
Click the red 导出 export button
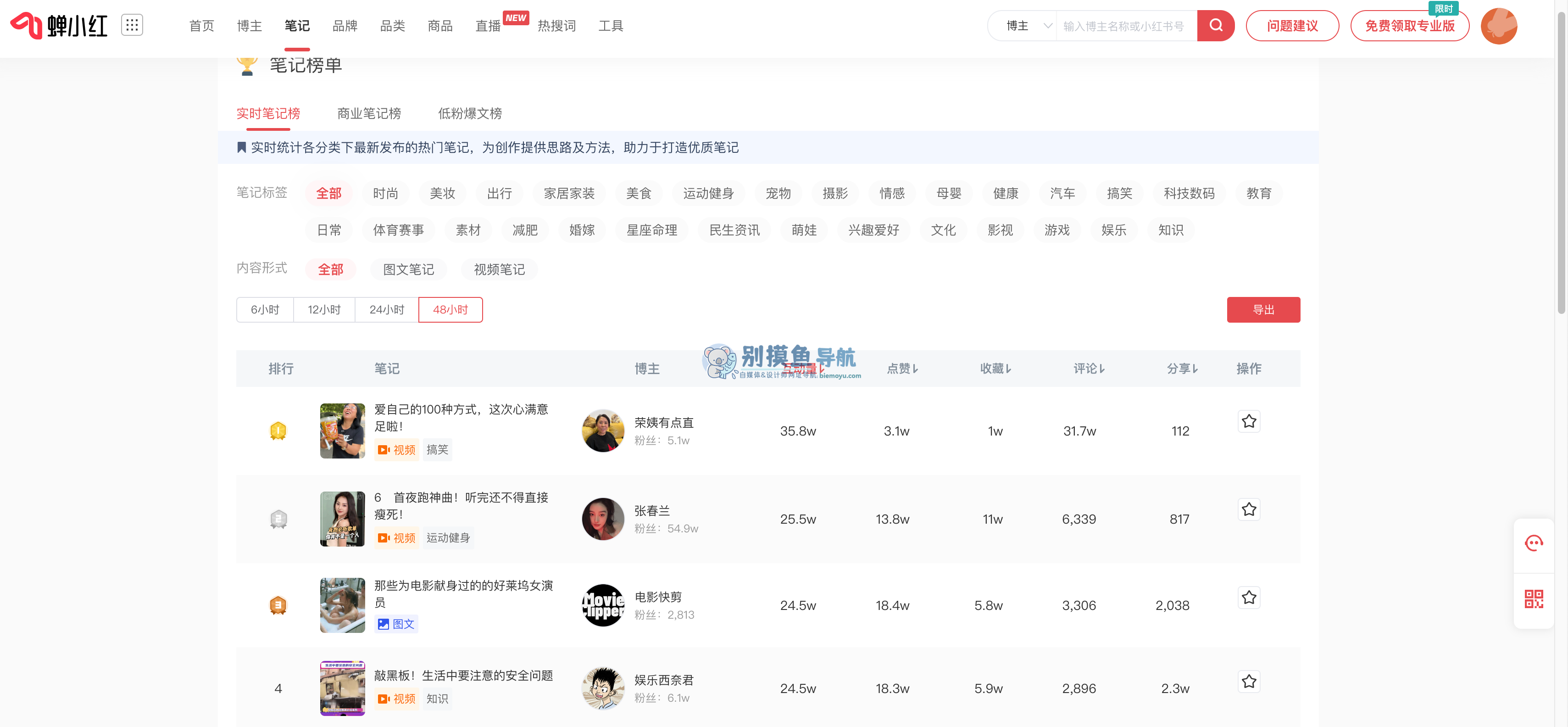coord(1263,310)
